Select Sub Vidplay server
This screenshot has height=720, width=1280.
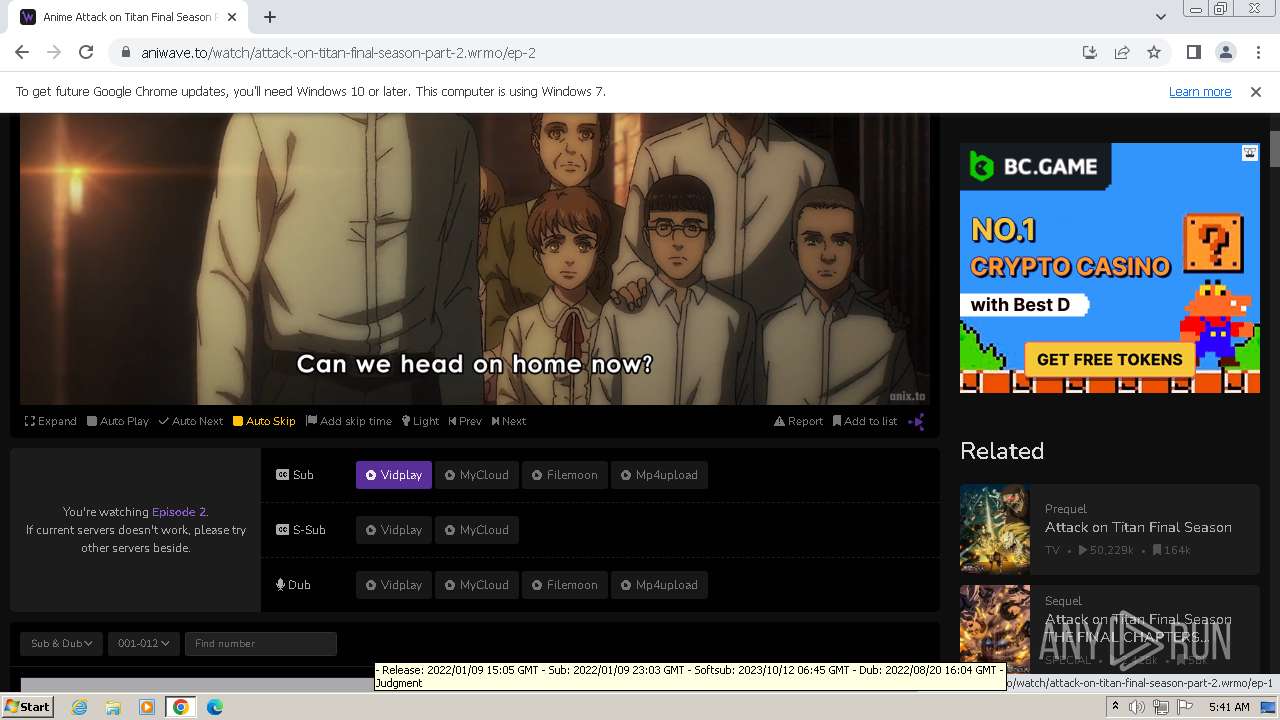pyautogui.click(x=394, y=475)
